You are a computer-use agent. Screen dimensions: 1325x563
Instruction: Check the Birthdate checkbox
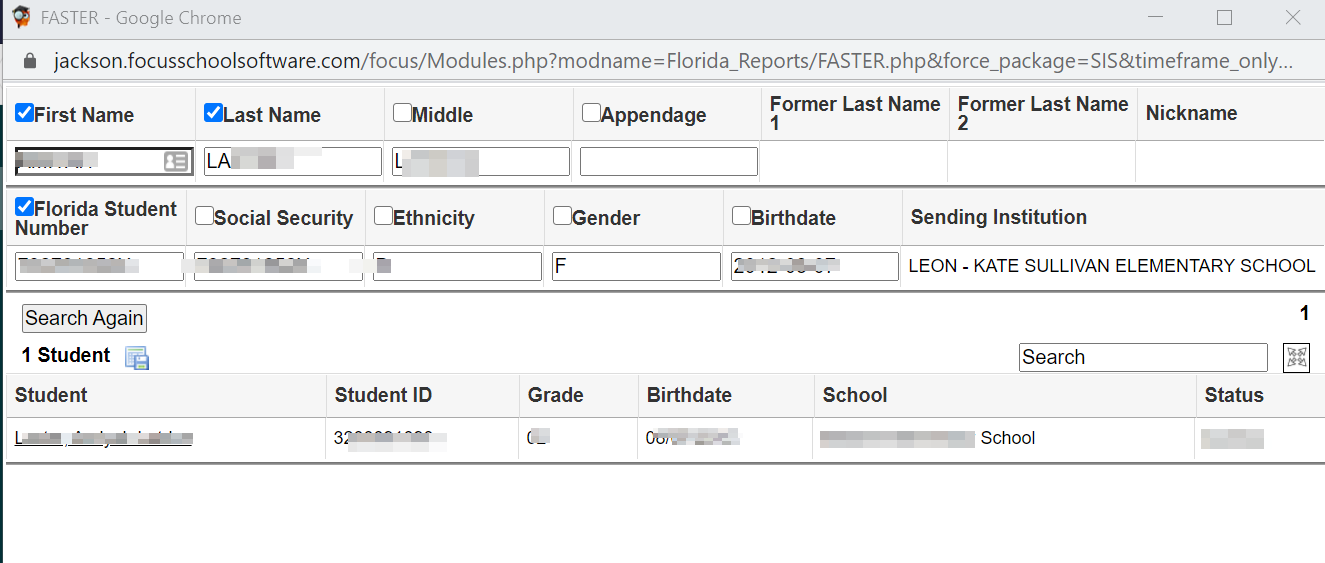[x=741, y=216]
